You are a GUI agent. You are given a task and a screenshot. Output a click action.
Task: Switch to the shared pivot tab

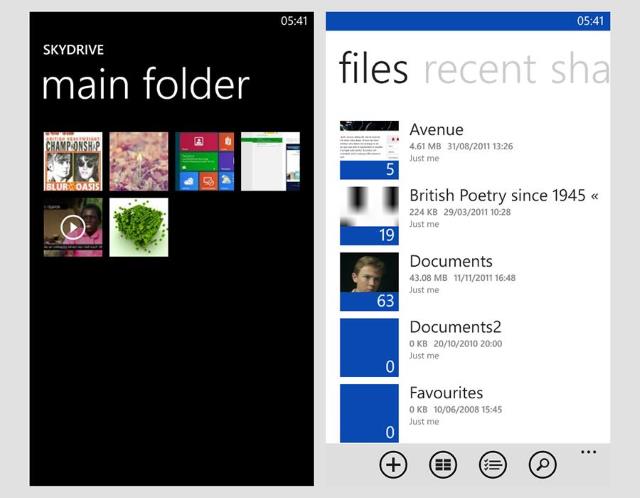580,69
